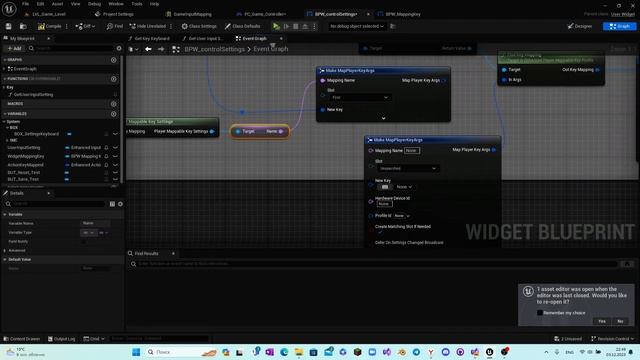
Task: Open My Blueprint settings gear
Action: pyautogui.click(x=119, y=48)
